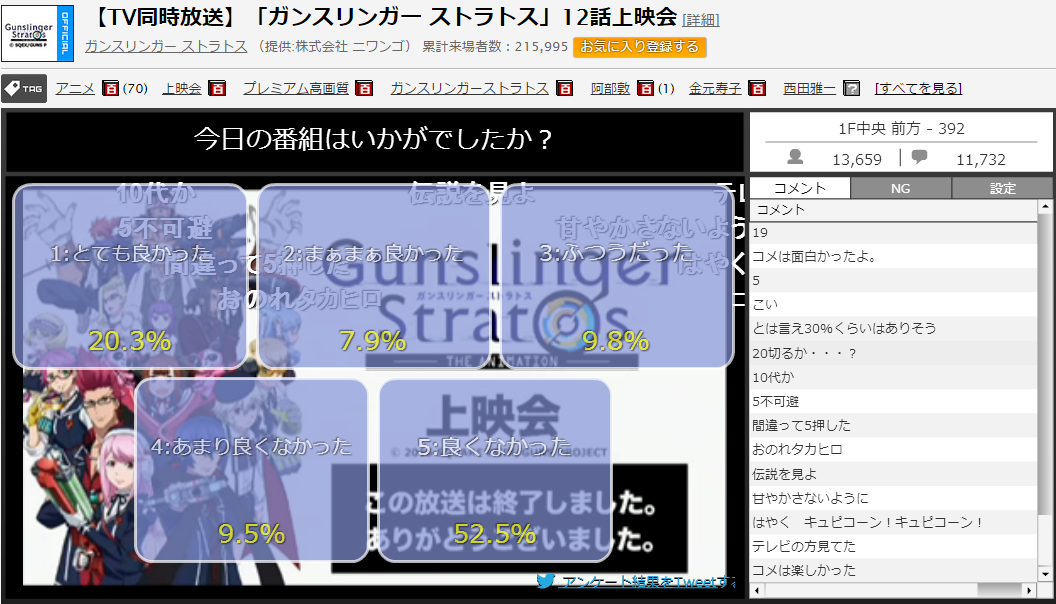The height and width of the screenshot is (604, 1056).
Task: Click the コメント column header
Action: pyautogui.click(x=893, y=210)
